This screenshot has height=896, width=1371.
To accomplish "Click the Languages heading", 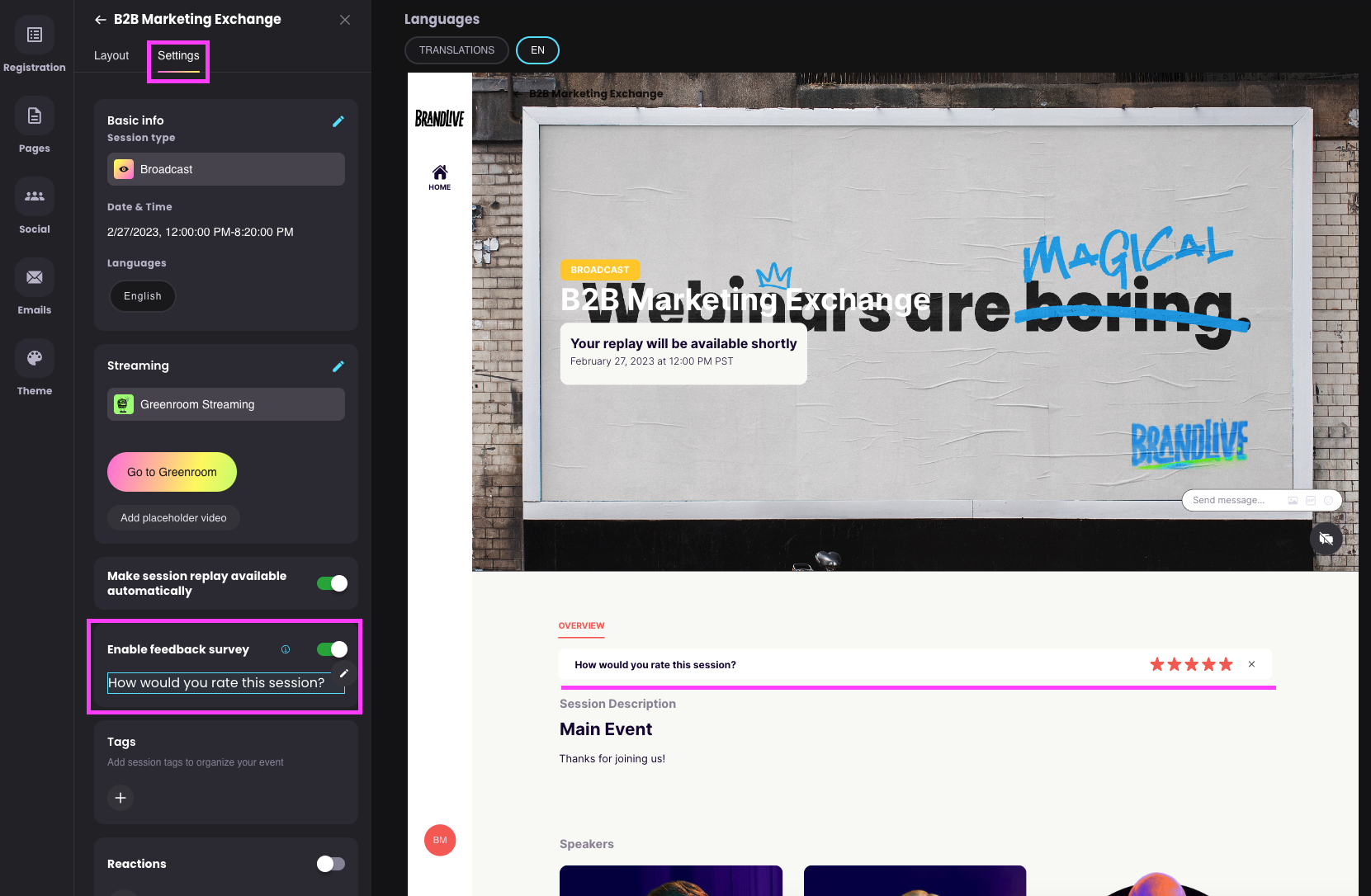I will (442, 19).
